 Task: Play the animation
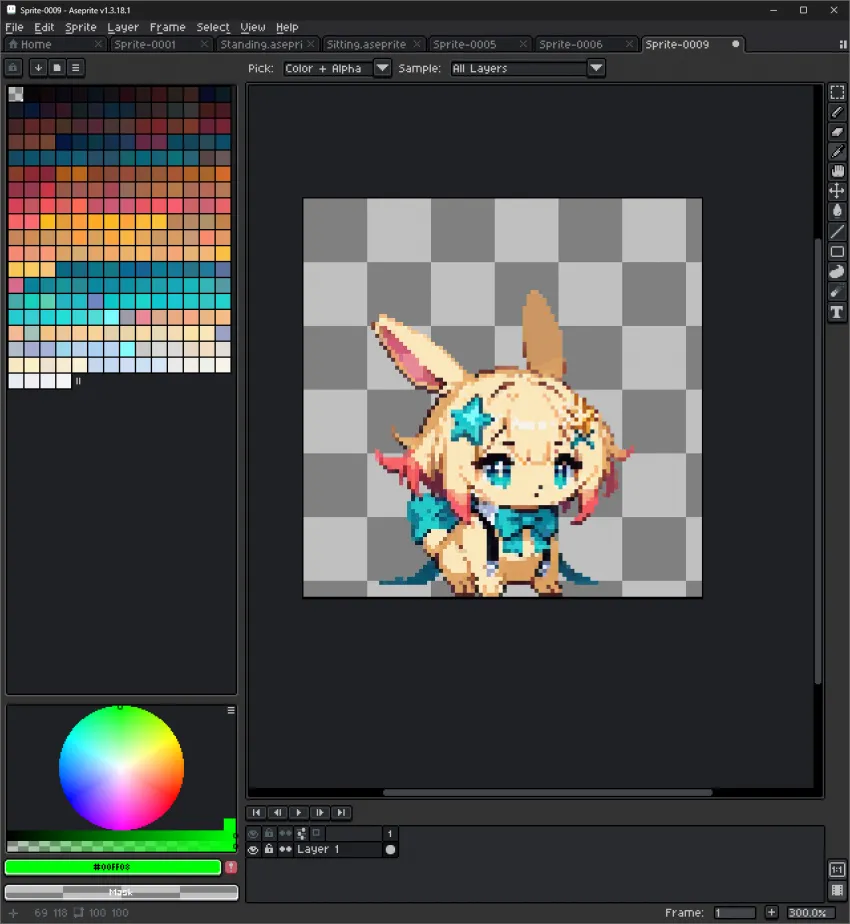(299, 813)
